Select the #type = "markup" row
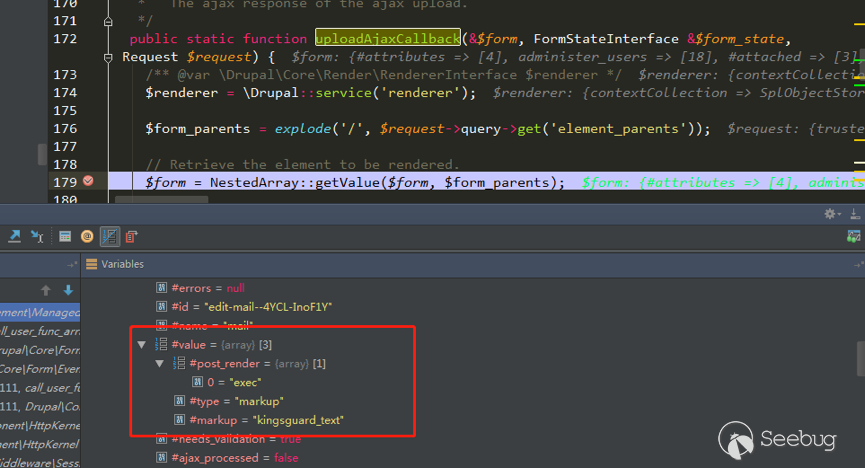865x468 pixels. point(228,401)
